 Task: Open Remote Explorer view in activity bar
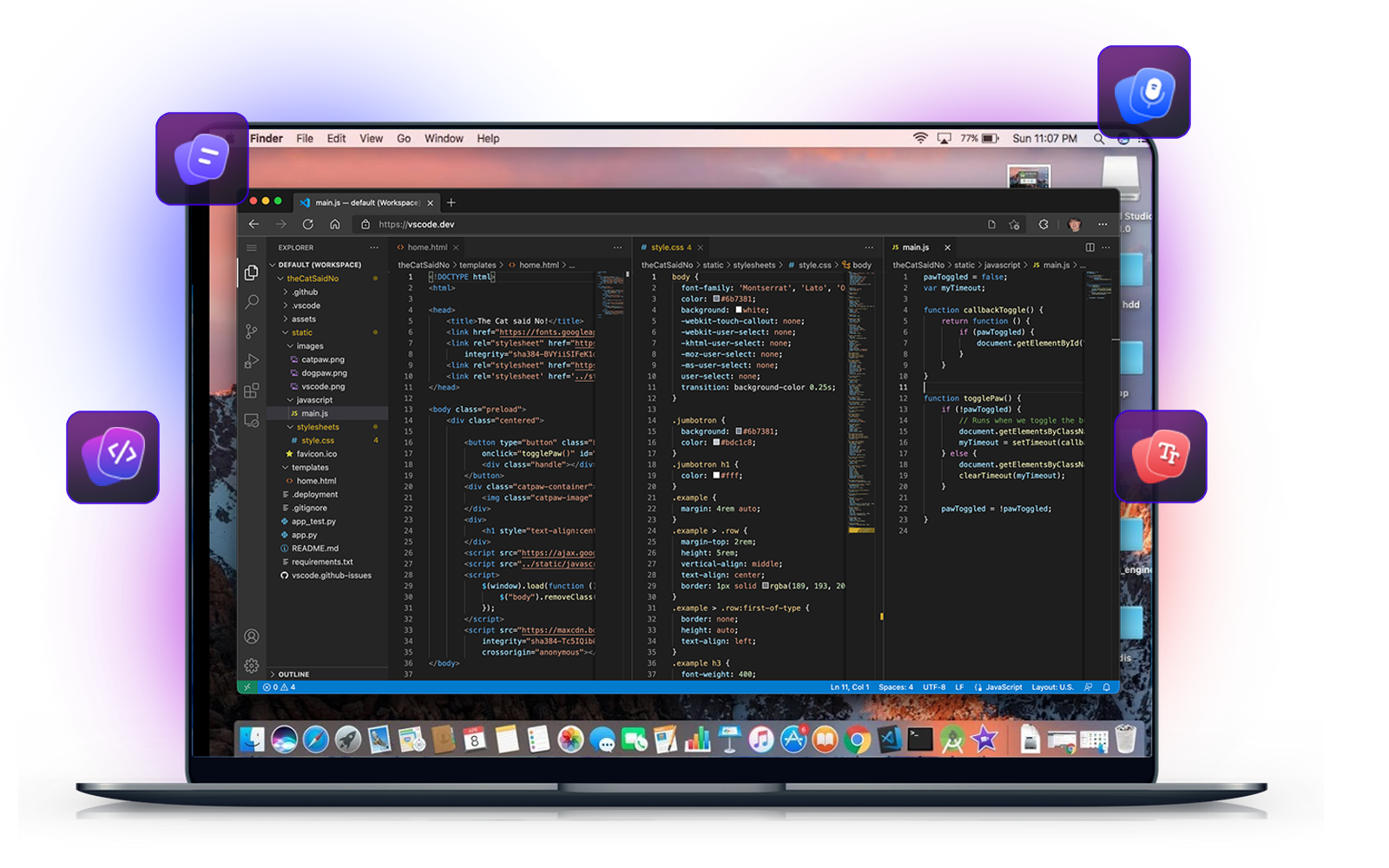coord(252,421)
